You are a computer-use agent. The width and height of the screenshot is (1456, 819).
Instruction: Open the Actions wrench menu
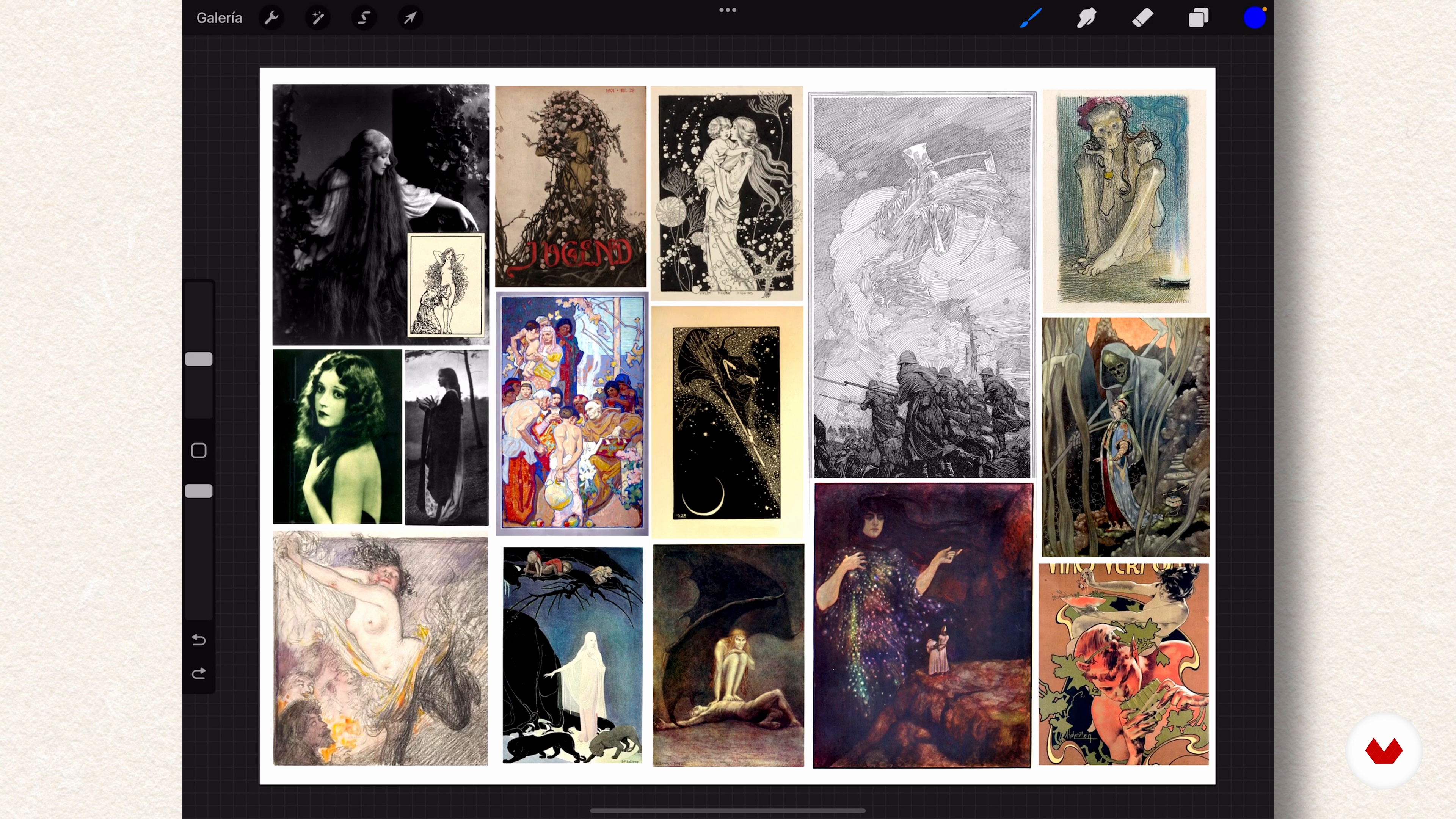click(x=271, y=17)
